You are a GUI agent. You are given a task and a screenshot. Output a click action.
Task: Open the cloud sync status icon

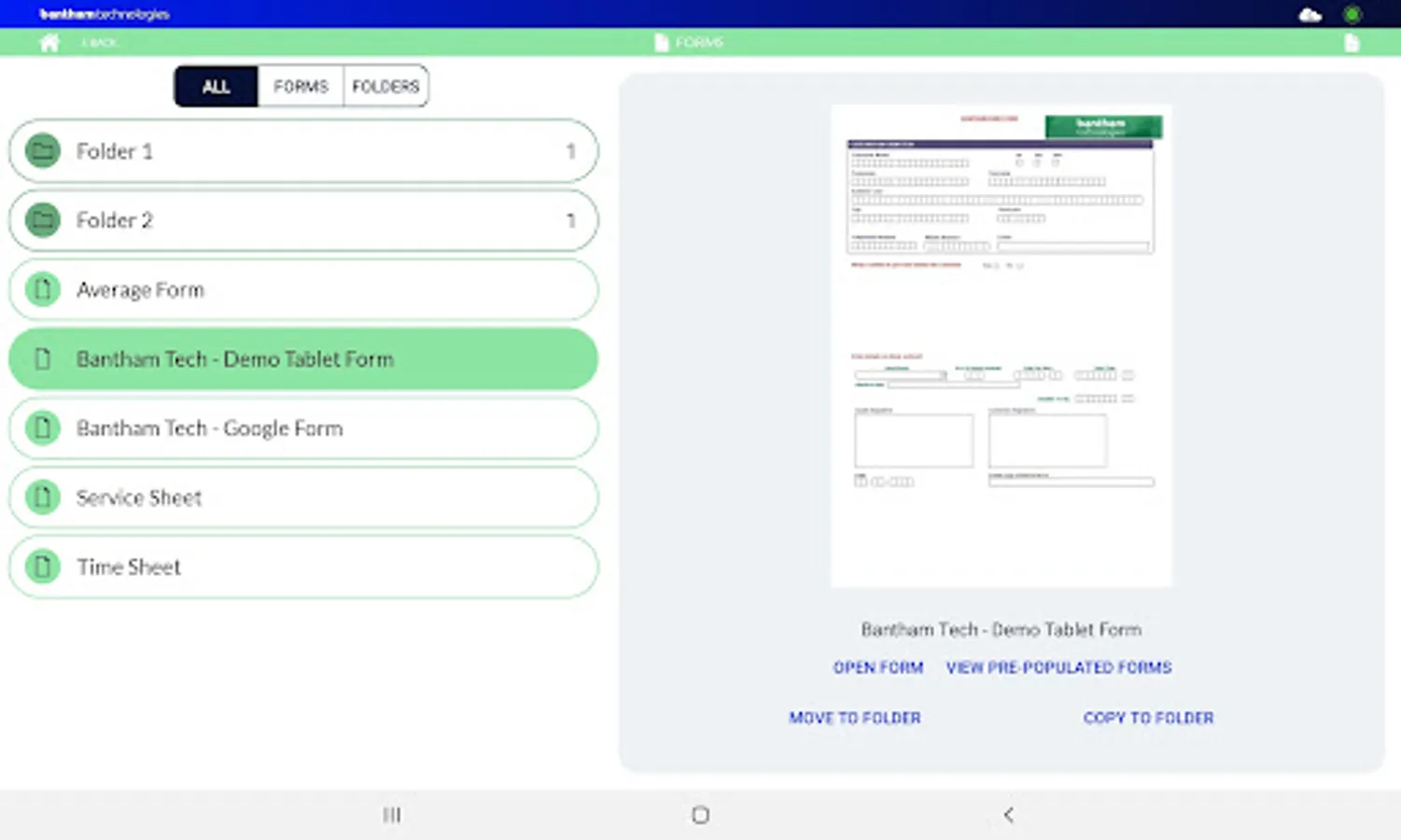(x=1310, y=14)
